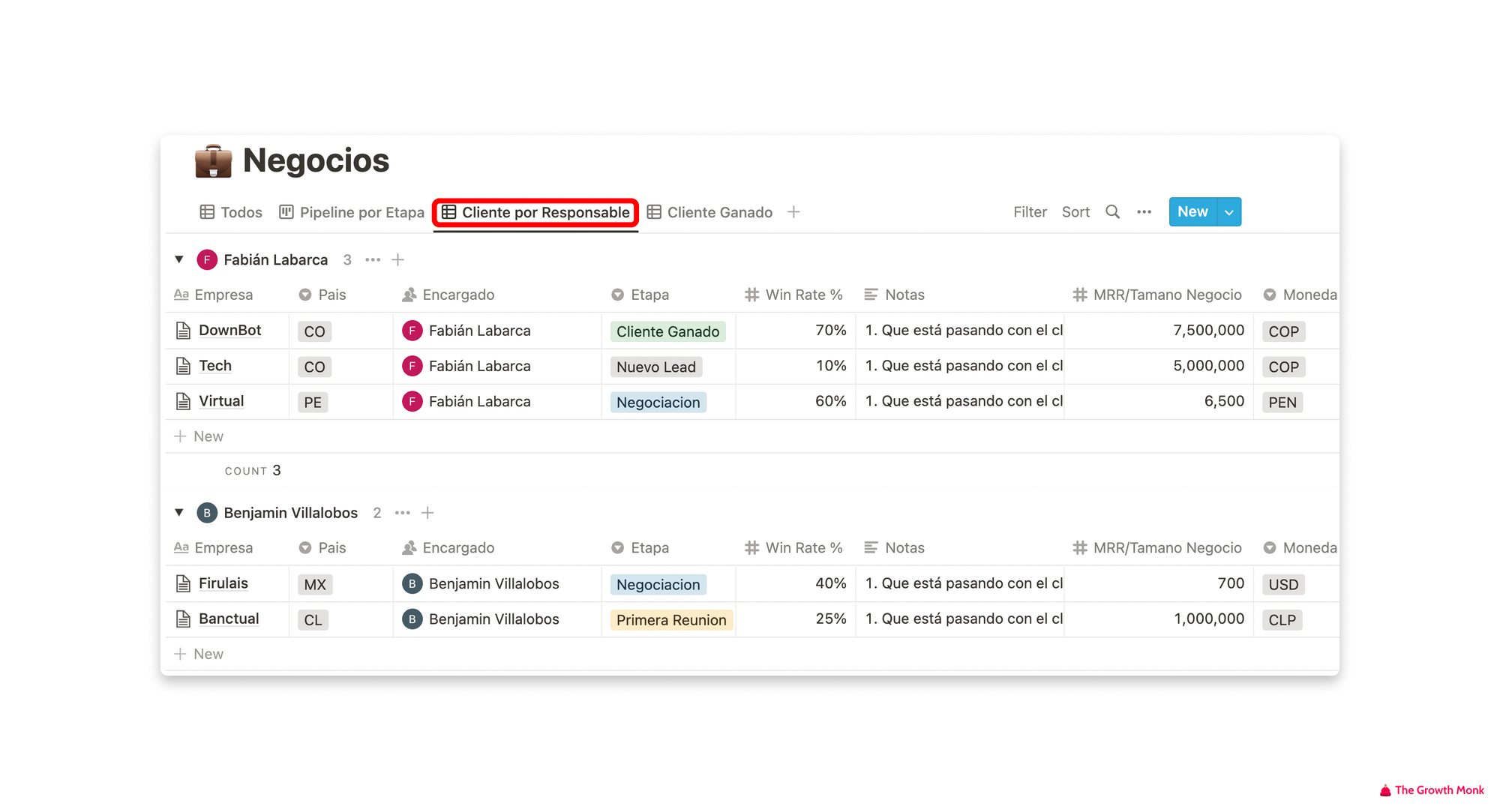
Task: Click Negociacion tag in Virtual row
Action: [x=658, y=403]
